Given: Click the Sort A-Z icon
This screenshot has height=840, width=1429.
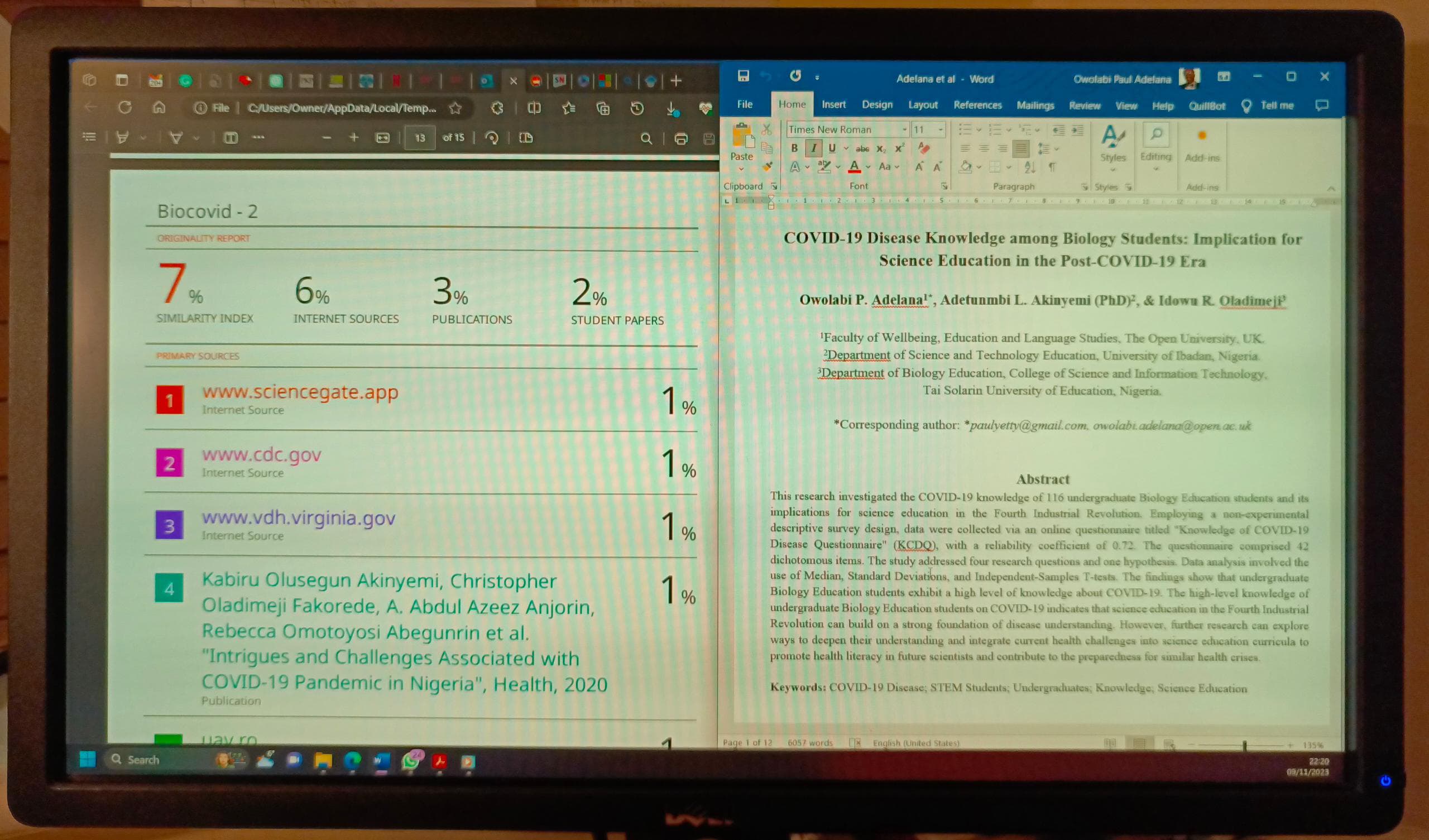Looking at the screenshot, I should [x=1030, y=167].
